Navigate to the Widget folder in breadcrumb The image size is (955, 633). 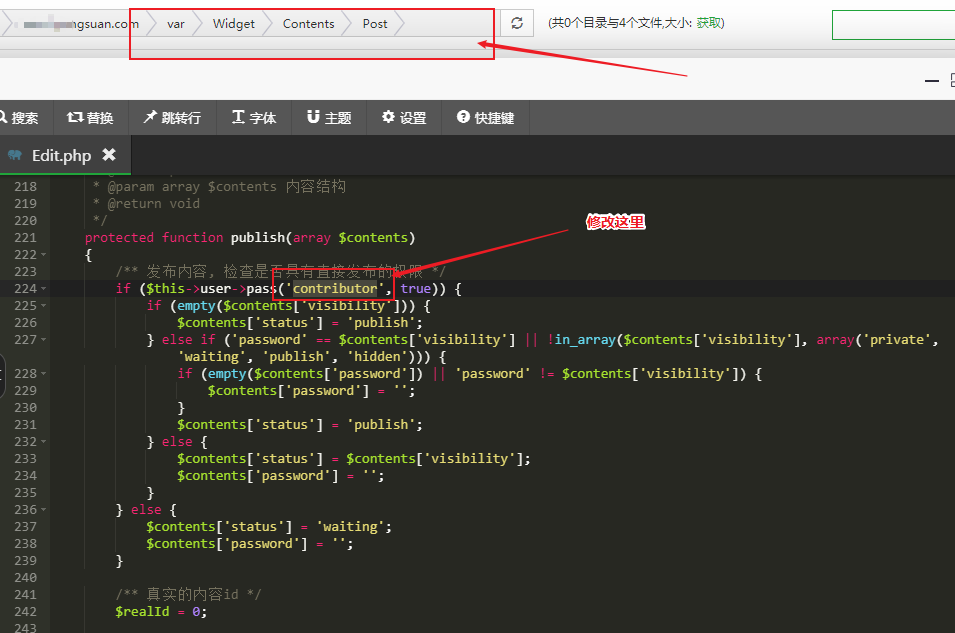pyautogui.click(x=233, y=23)
